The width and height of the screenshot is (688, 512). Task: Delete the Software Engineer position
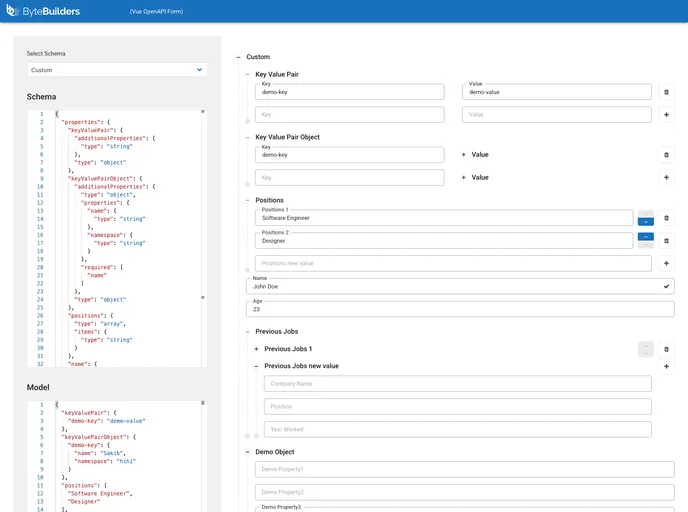click(666, 218)
